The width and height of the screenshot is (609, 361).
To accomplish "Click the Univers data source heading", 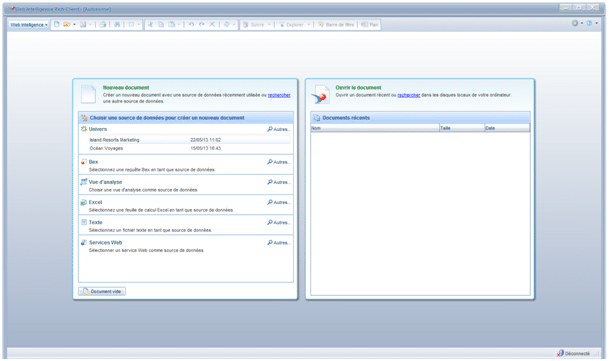I will click(x=97, y=129).
